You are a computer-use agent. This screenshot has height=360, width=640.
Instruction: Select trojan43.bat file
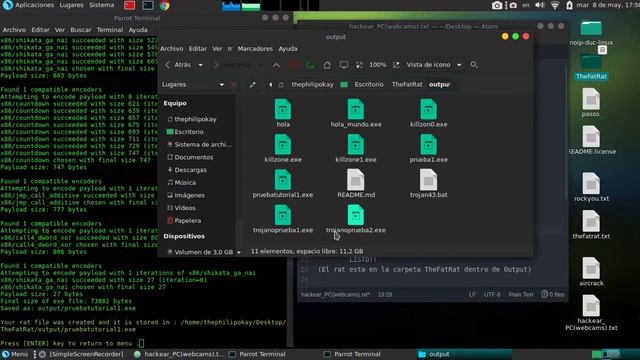coord(429,184)
